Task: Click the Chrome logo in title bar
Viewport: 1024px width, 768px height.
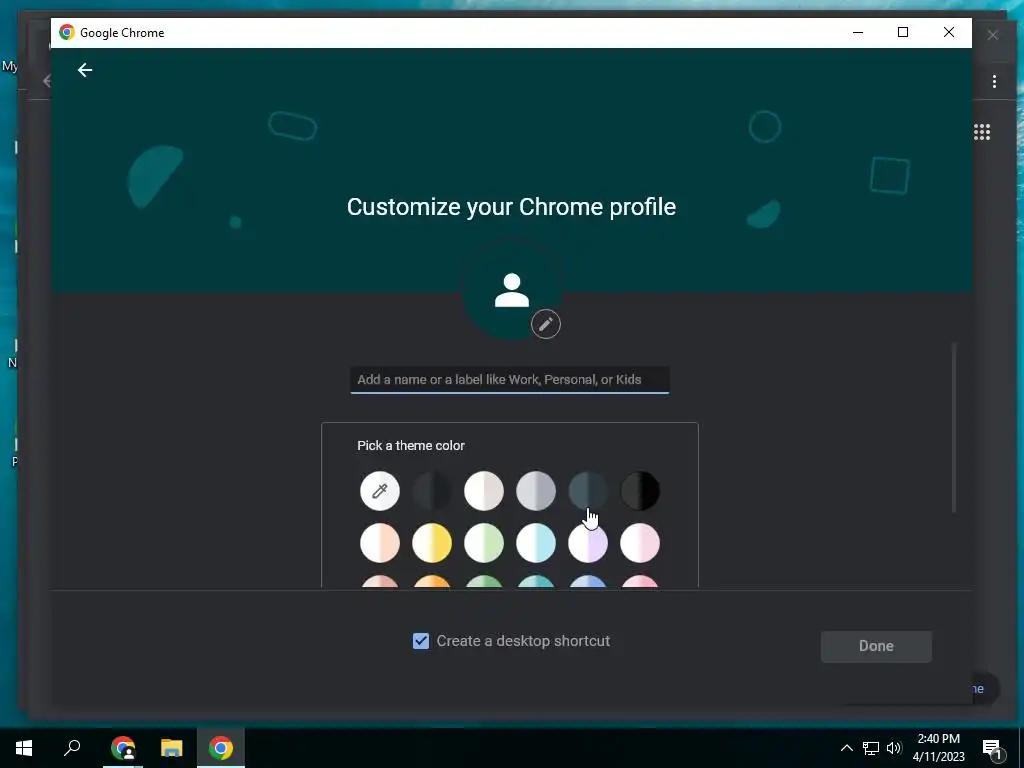Action: (67, 32)
